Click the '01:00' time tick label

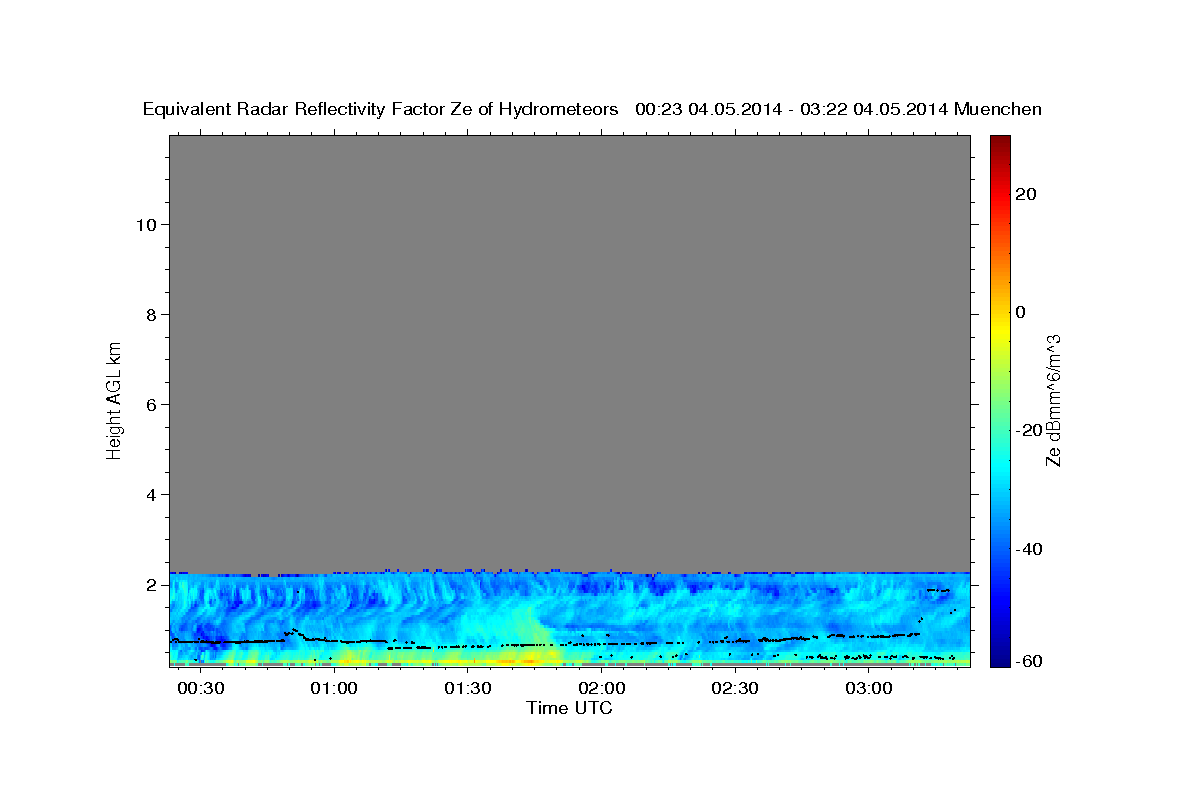pos(333,689)
